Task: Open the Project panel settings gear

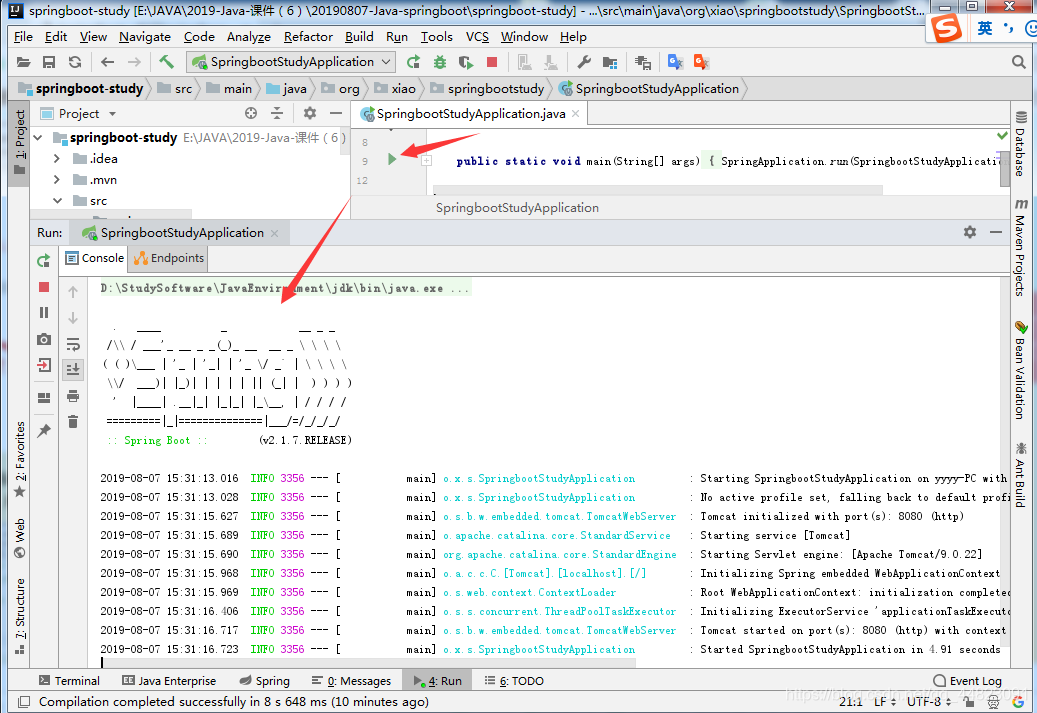Action: (310, 114)
